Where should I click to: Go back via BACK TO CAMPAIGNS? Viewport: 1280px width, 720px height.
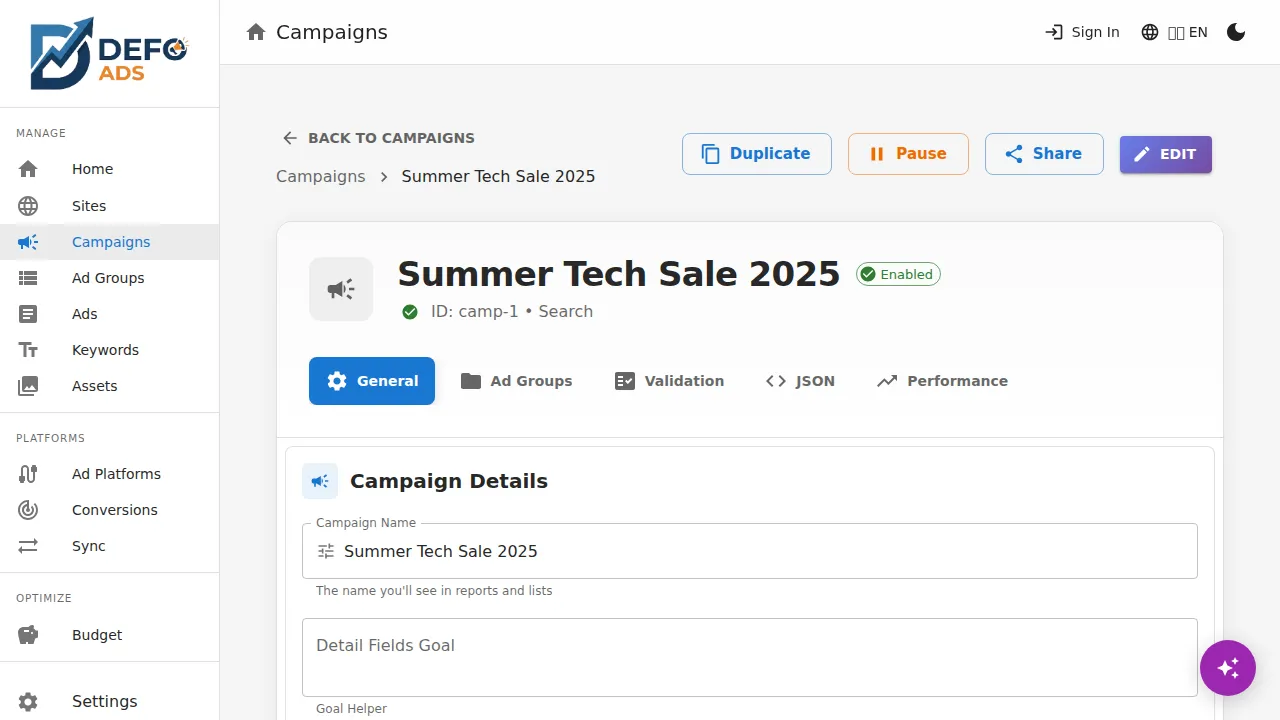(378, 138)
